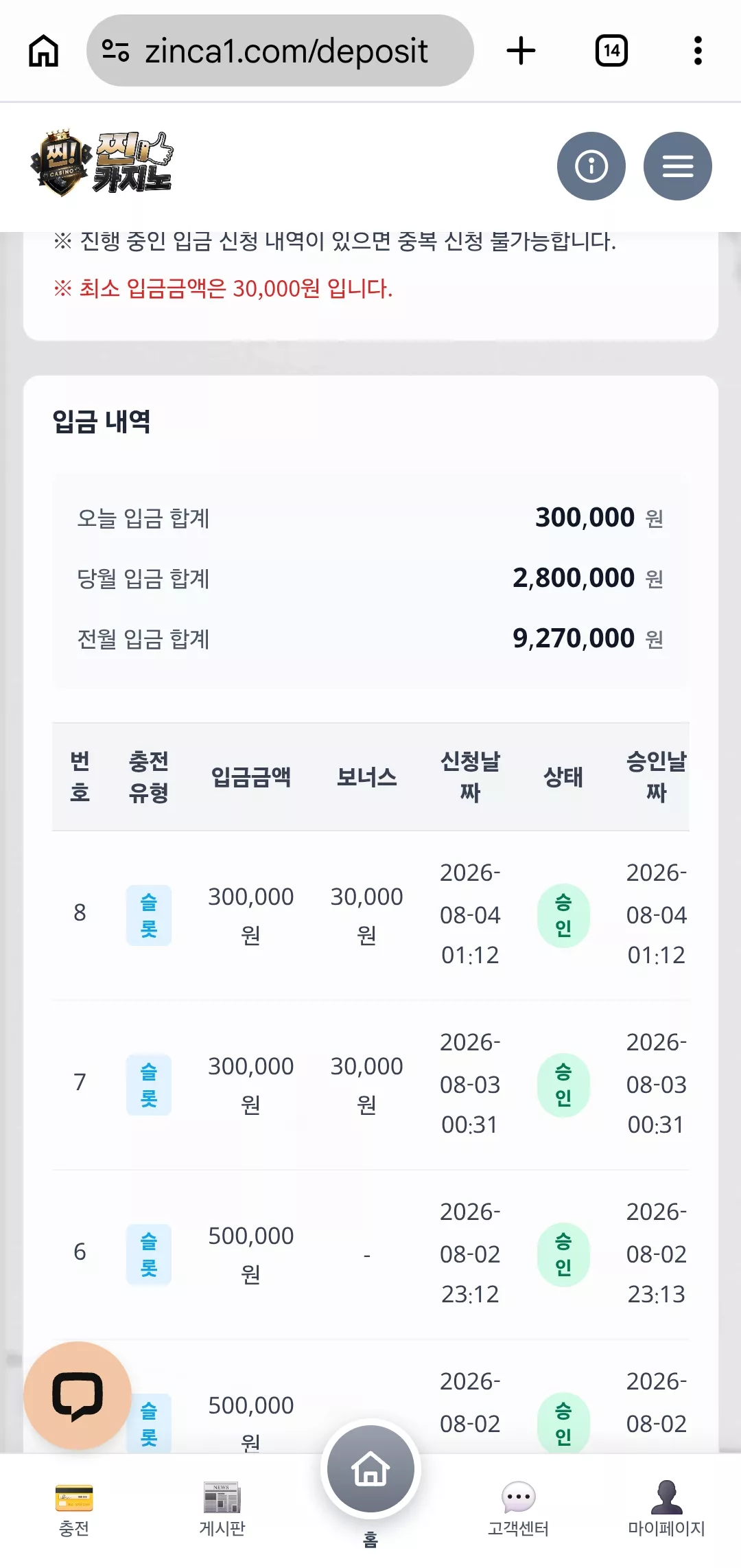Screen dimensions: 741x1568
Task: Open 게시판 tab
Action: tap(222, 1510)
